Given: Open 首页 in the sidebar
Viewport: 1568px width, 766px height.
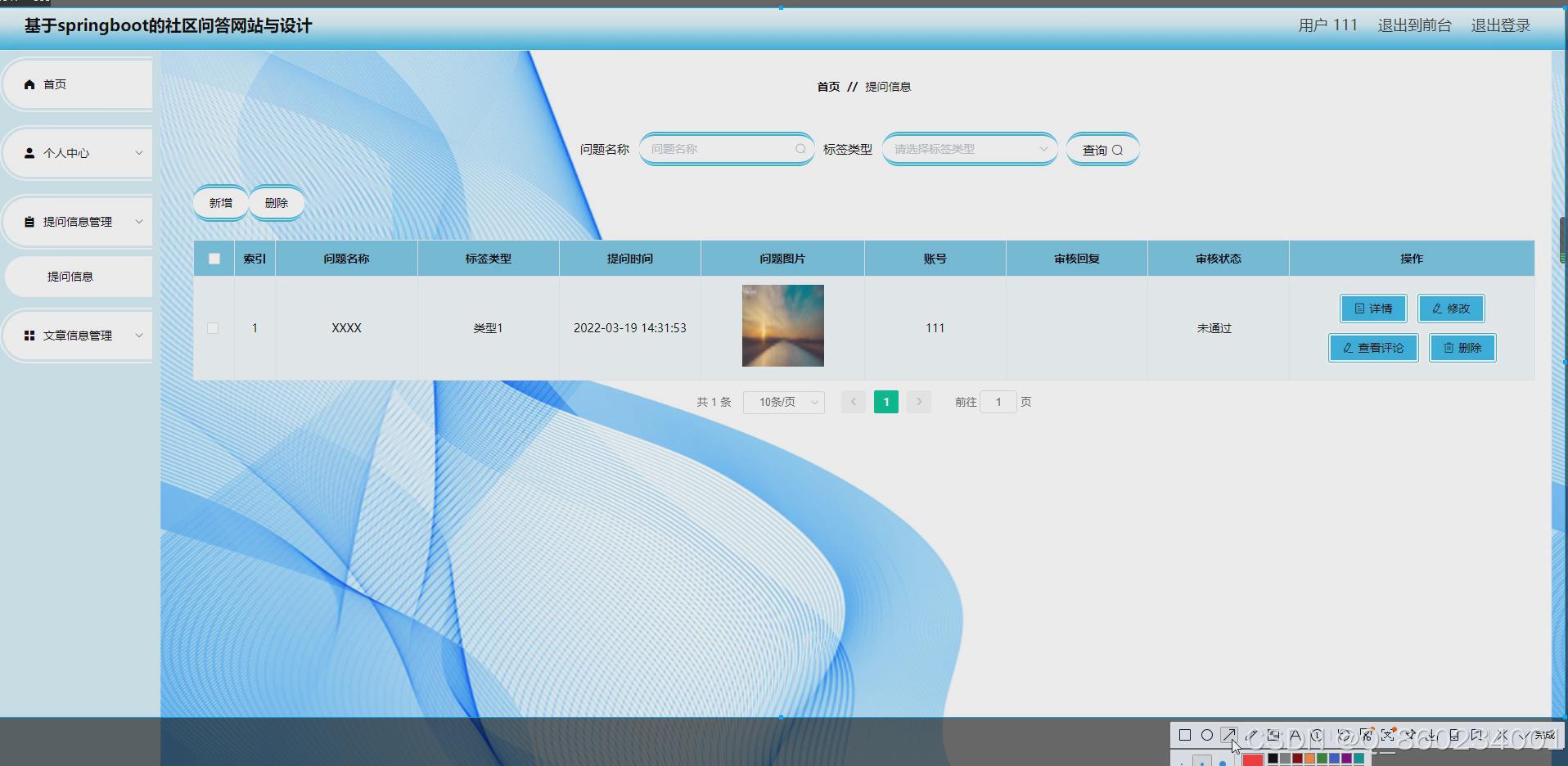Looking at the screenshot, I should [x=77, y=84].
